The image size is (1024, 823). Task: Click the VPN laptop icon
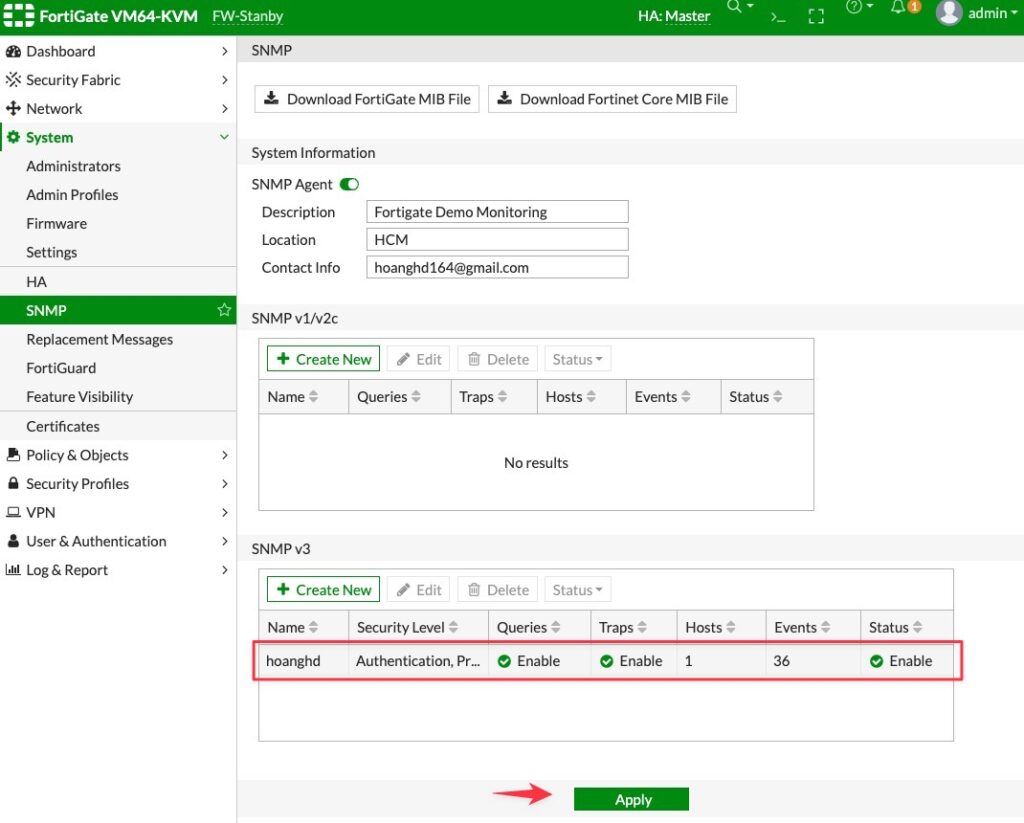[13, 512]
